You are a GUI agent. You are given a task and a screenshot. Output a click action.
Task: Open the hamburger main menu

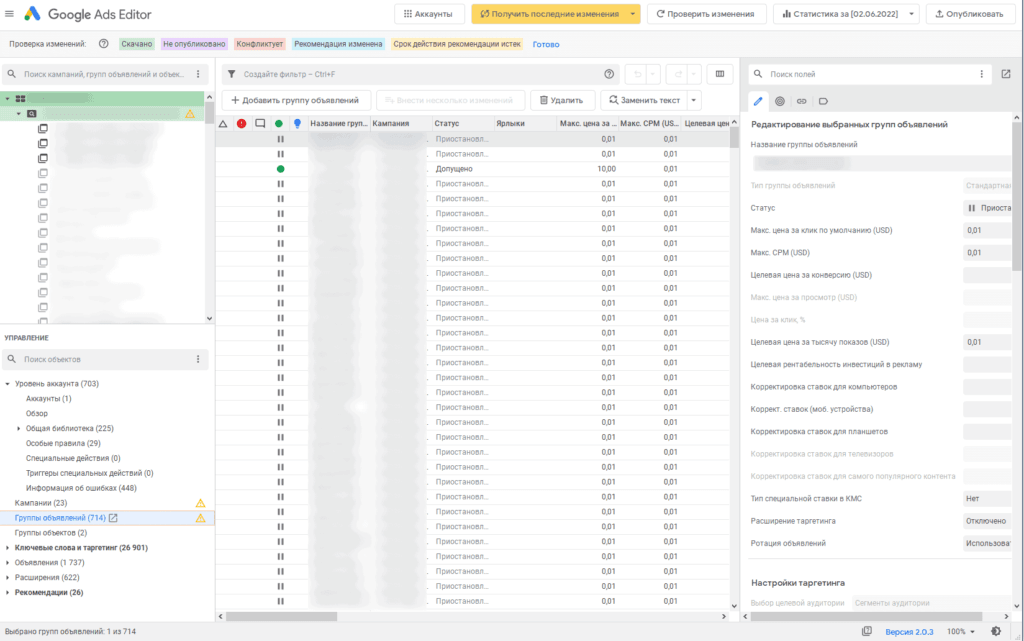9,14
